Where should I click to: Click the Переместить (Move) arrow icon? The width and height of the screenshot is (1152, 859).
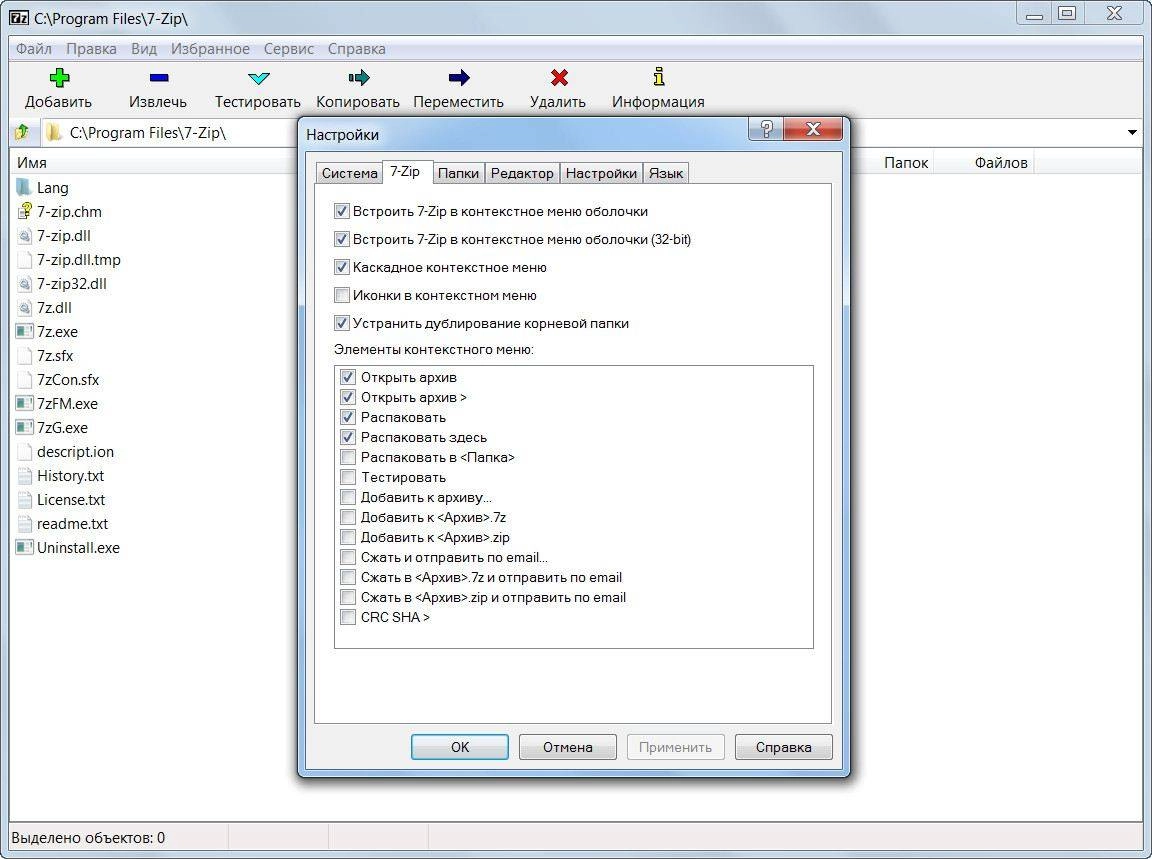pyautogui.click(x=458, y=78)
